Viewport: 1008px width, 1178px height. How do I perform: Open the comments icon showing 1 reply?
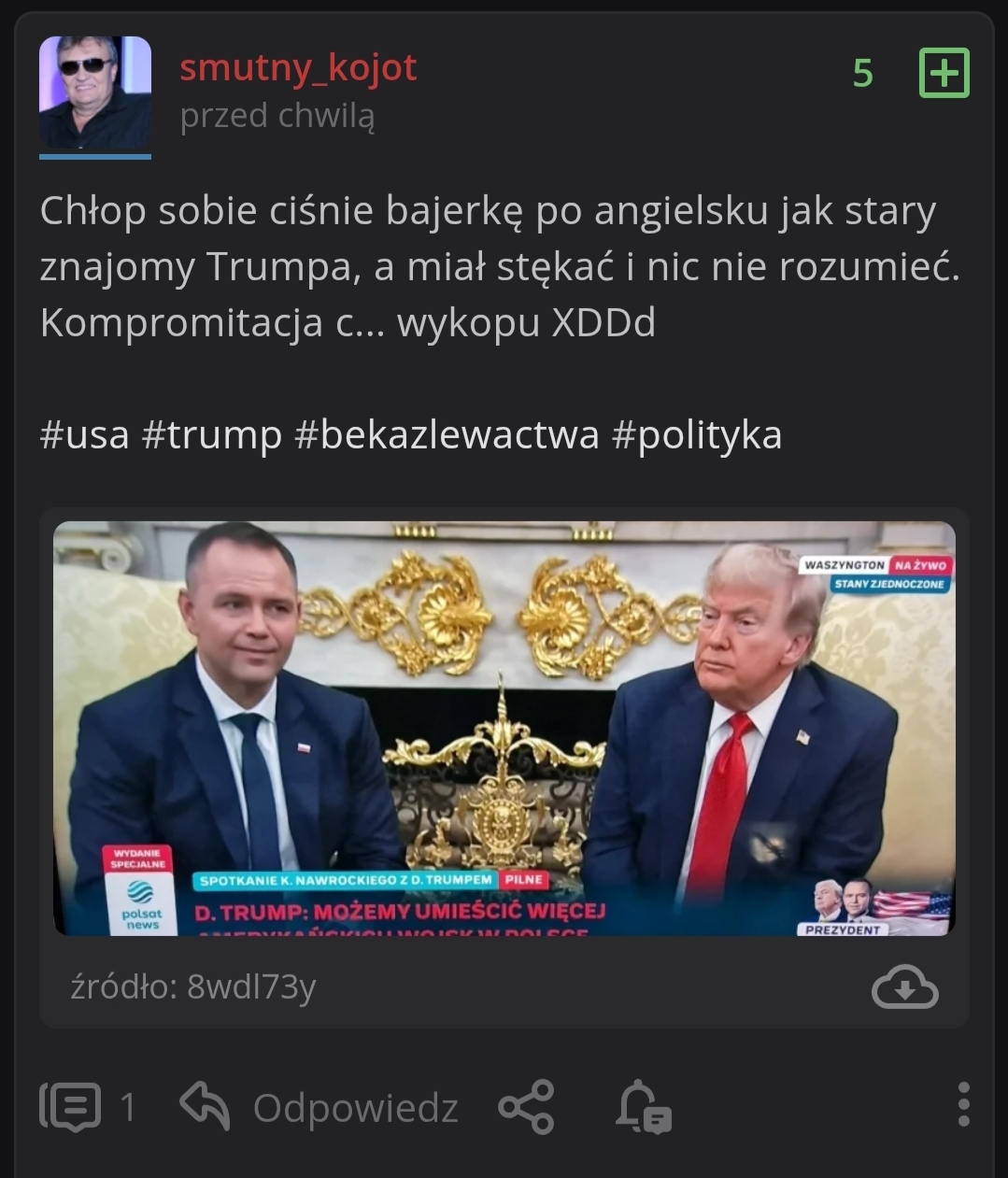70,1107
